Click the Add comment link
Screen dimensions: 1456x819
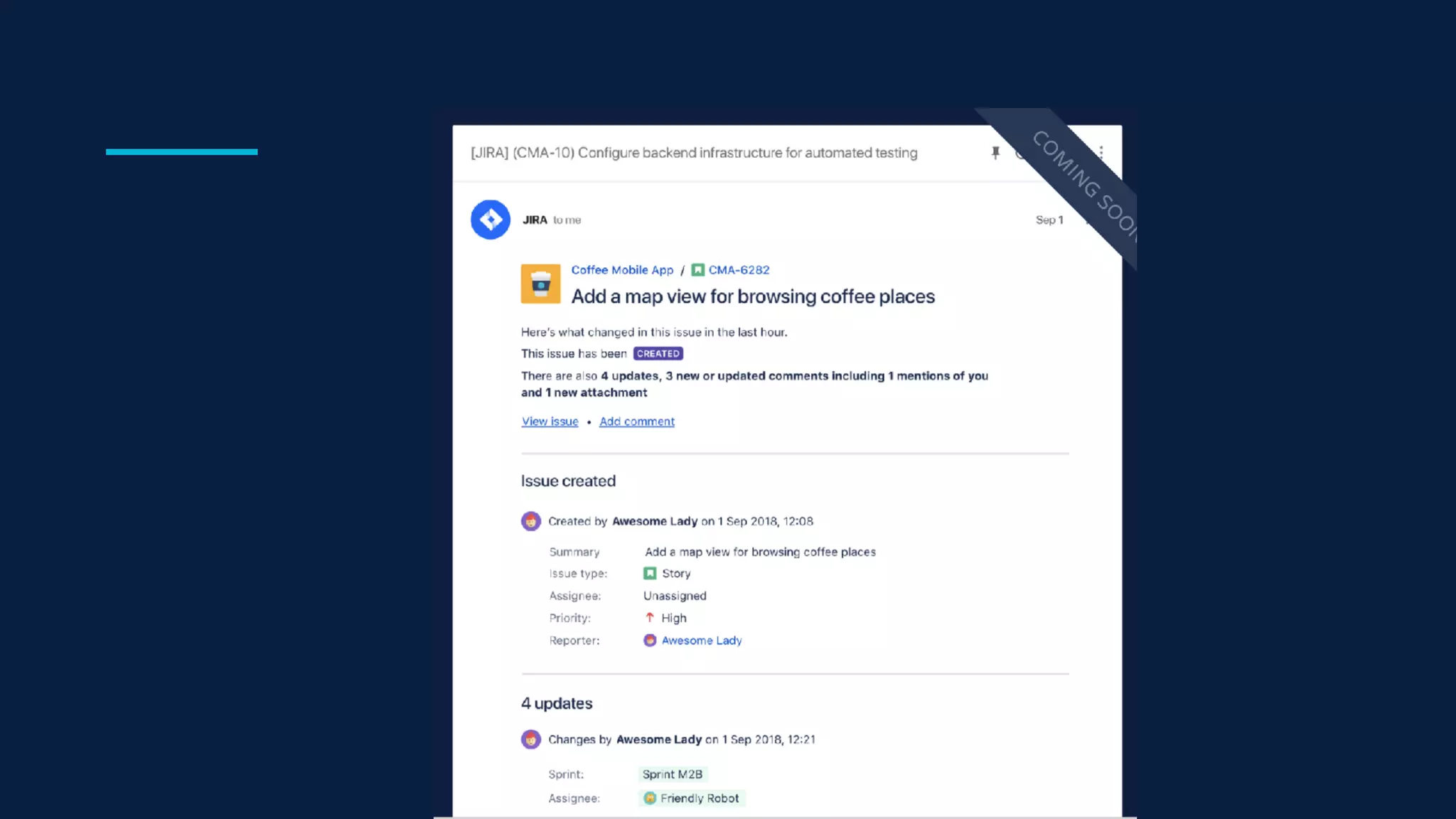[x=636, y=422]
